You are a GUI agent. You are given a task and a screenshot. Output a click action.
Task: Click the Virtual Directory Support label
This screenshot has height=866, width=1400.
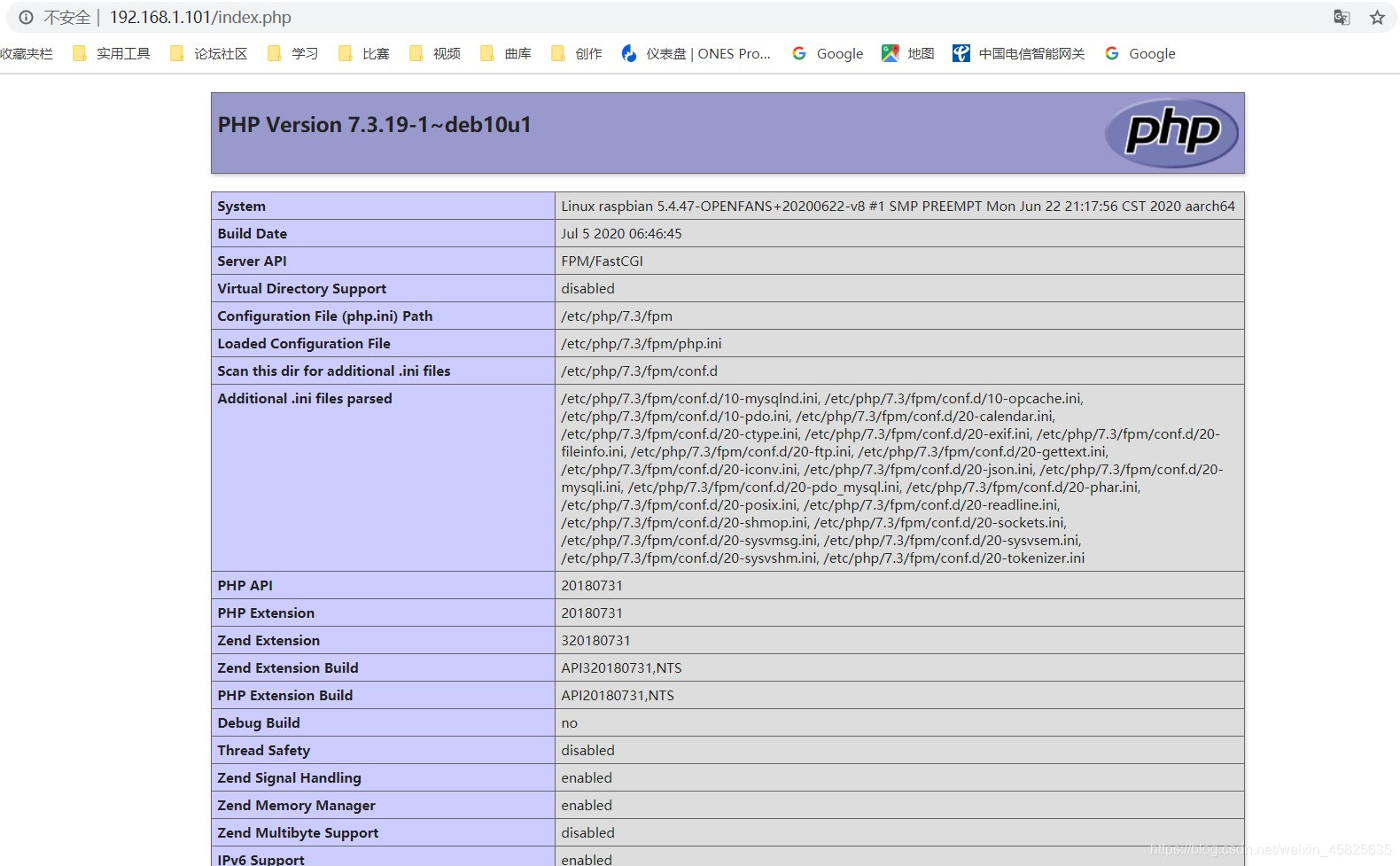pyautogui.click(x=301, y=288)
